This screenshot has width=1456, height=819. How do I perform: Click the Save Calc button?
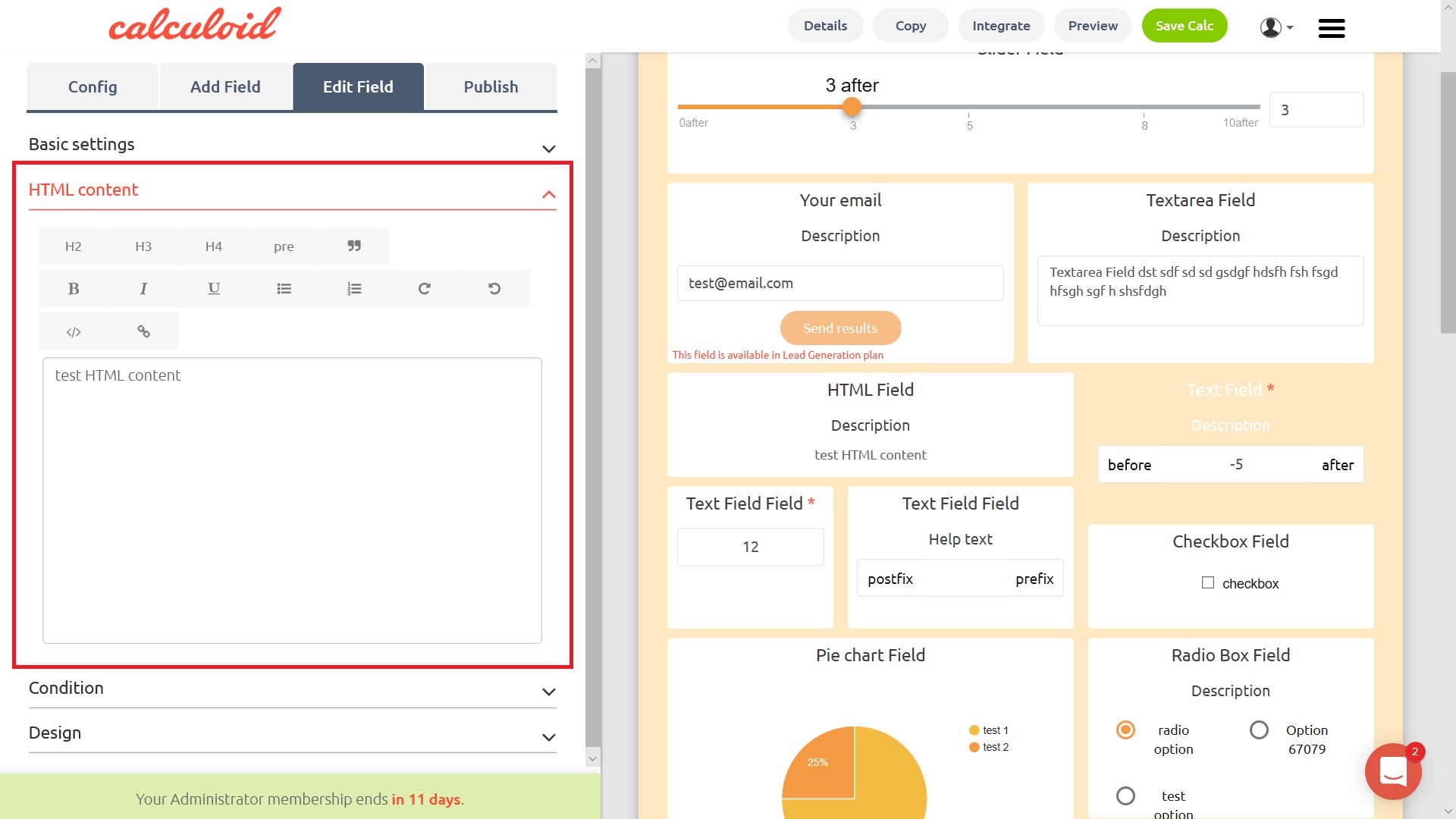coord(1184,26)
